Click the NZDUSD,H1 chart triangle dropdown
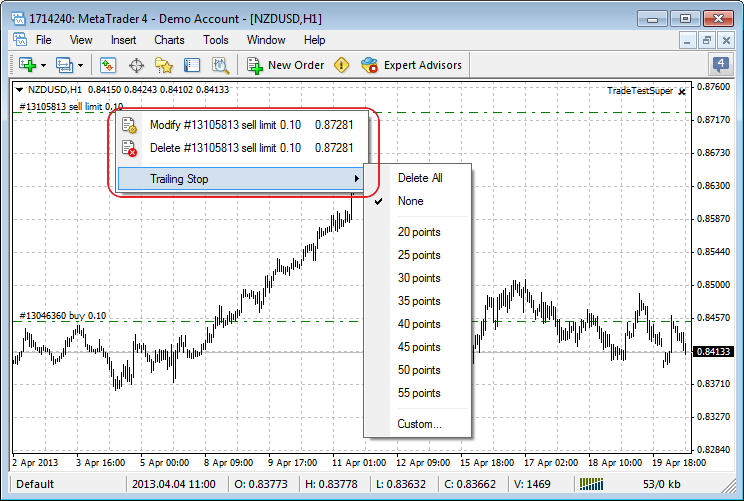The height and width of the screenshot is (501, 744). (19, 89)
